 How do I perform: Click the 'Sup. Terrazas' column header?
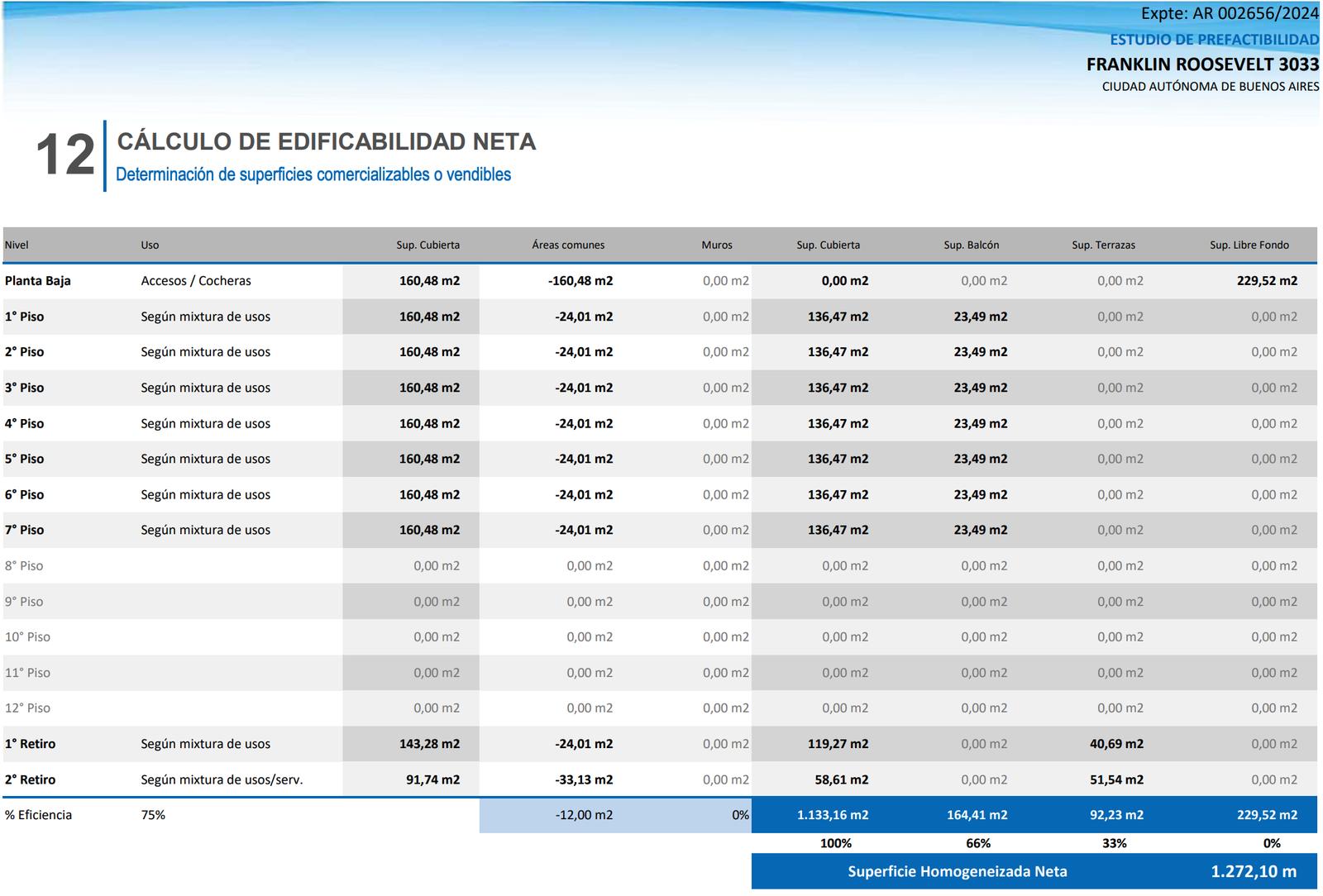pyautogui.click(x=1104, y=245)
